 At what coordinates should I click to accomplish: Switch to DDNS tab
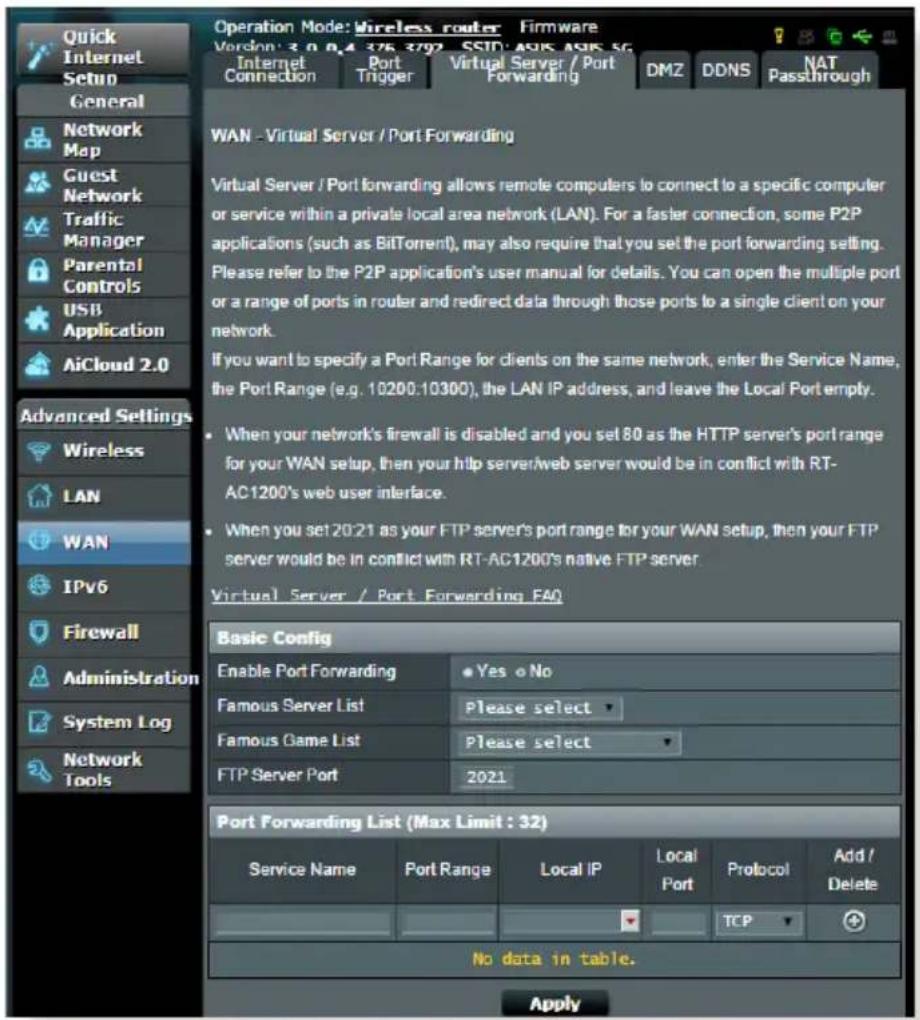725,70
